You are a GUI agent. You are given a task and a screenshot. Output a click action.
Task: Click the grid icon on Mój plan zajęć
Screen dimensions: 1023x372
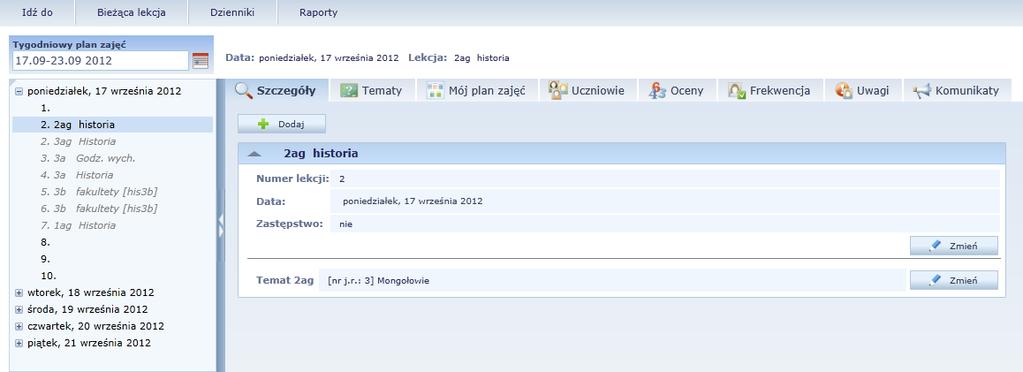435,91
